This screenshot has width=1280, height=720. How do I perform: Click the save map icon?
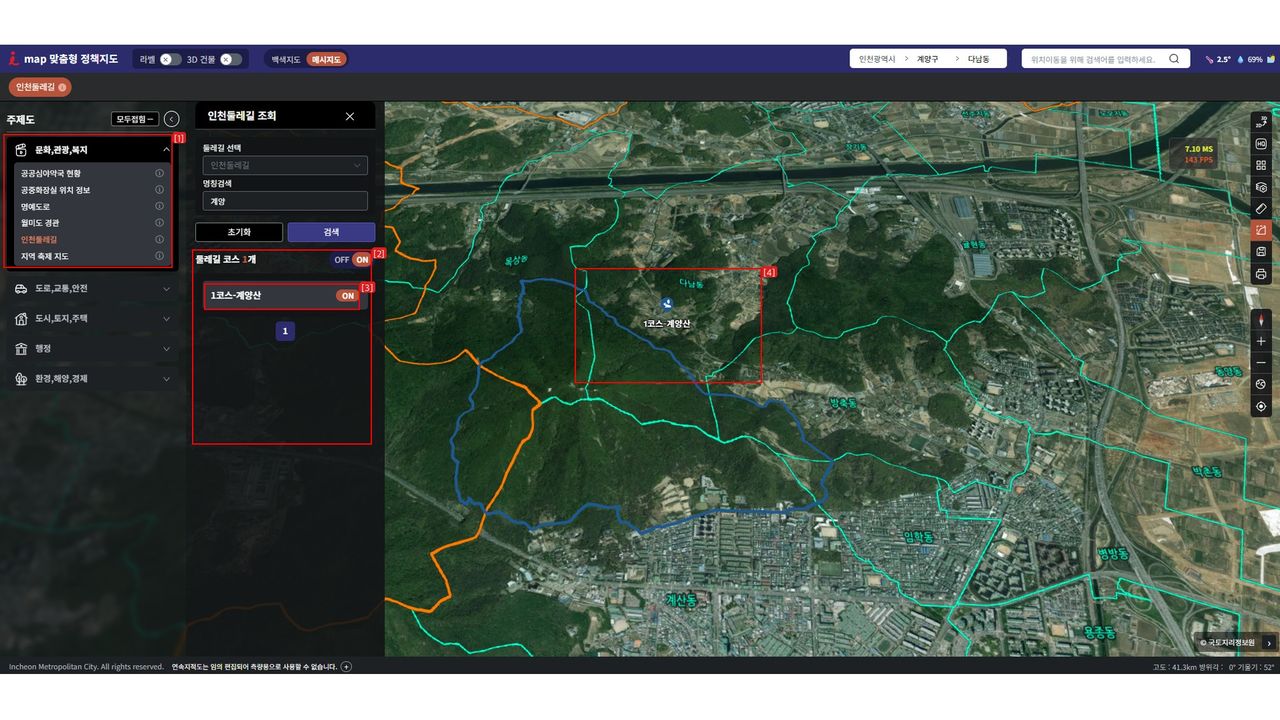pyautogui.click(x=1261, y=252)
